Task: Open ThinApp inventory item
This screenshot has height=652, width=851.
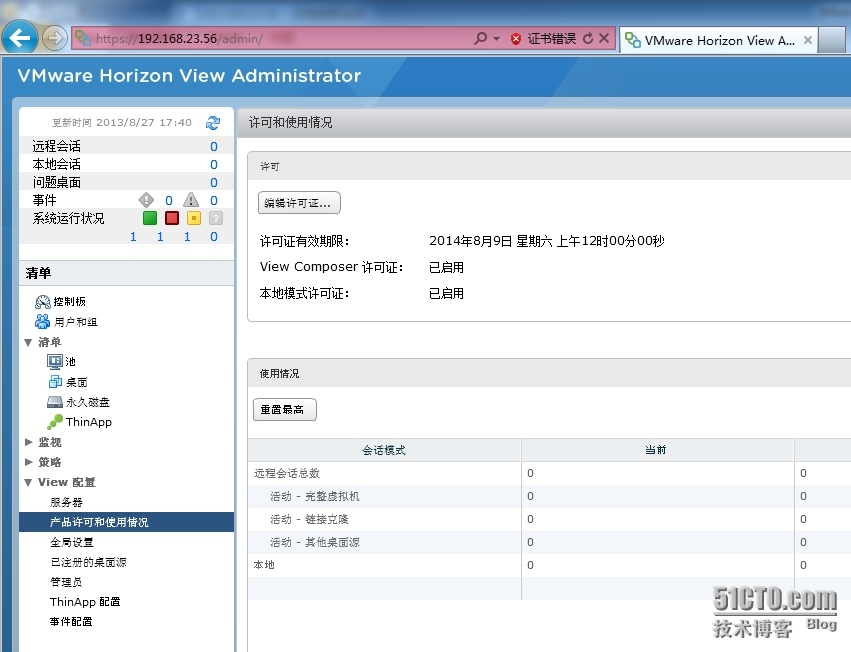Action: click(88, 422)
